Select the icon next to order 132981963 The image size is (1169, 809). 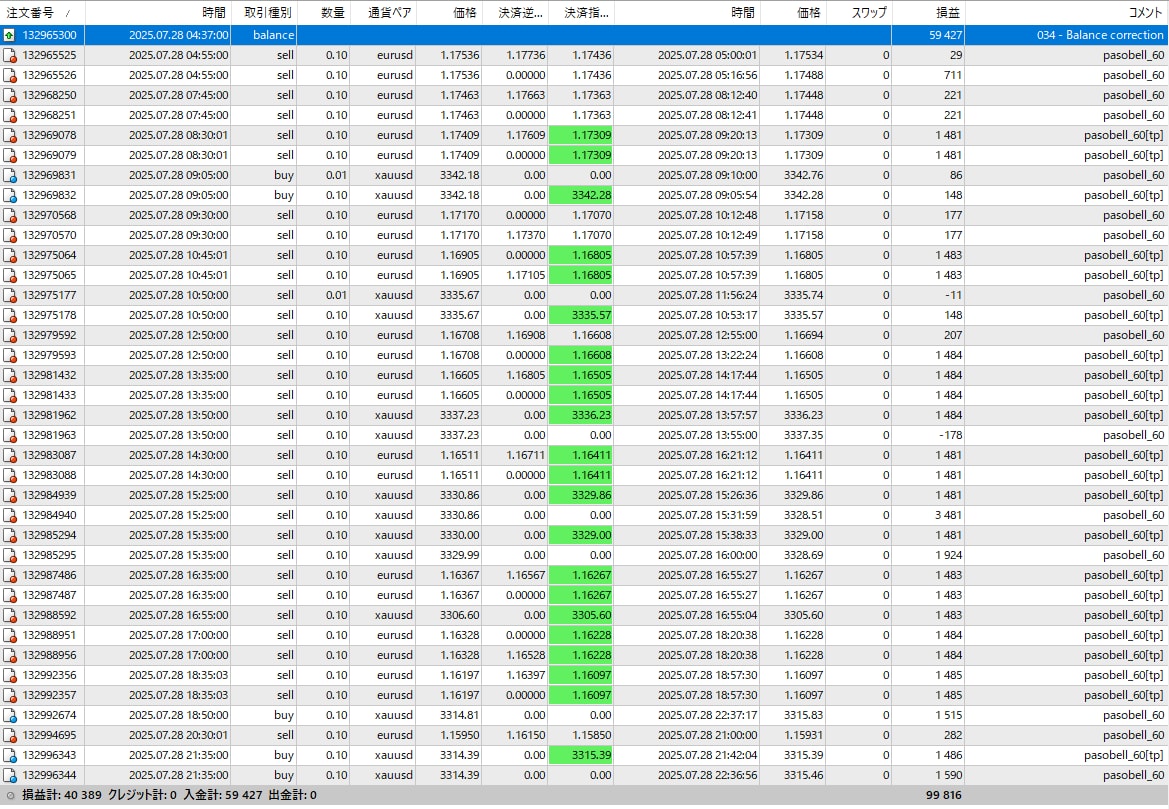(x=10, y=435)
